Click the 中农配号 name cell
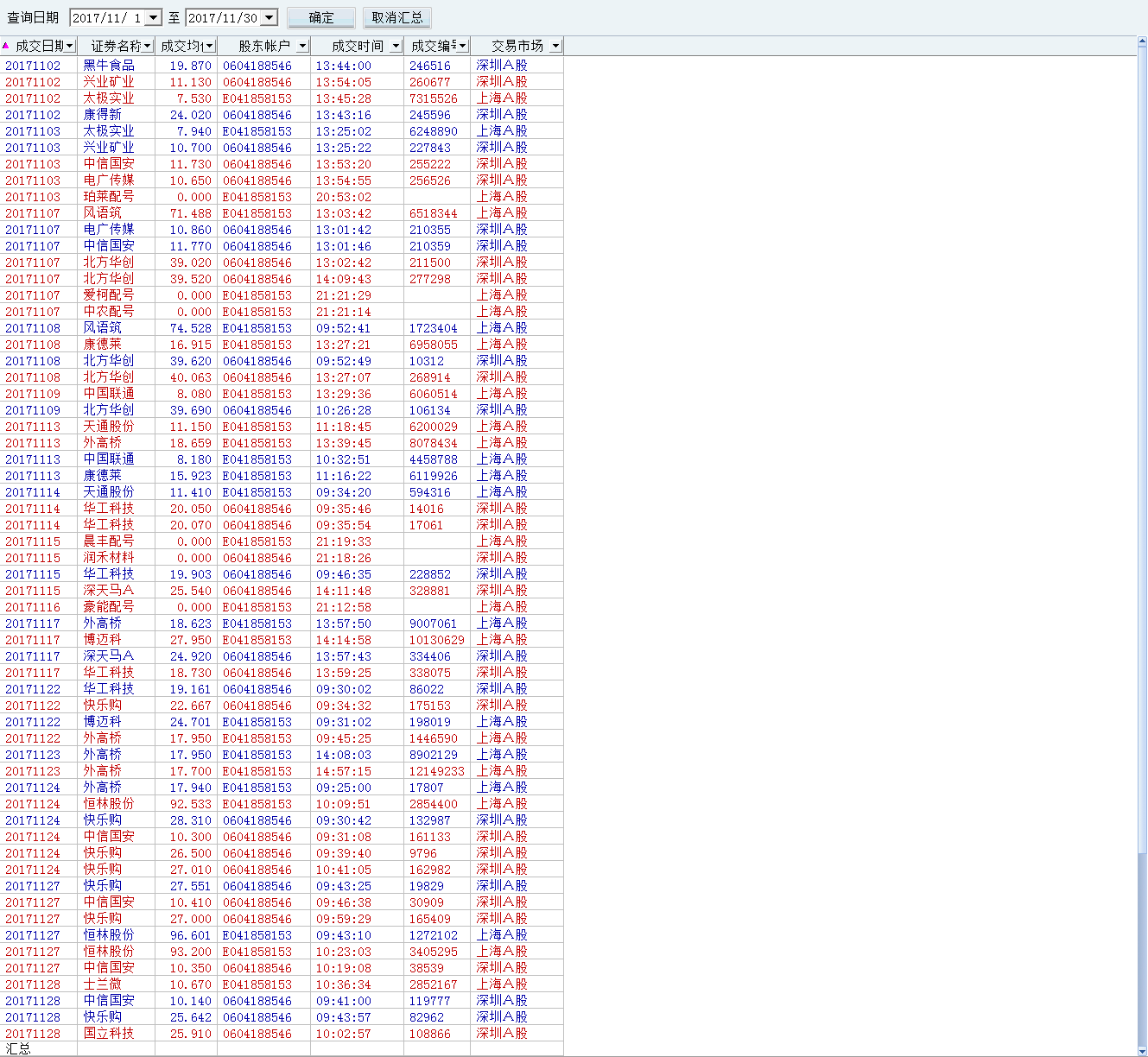Viewport: 1148px width, 1057px height. point(109,312)
